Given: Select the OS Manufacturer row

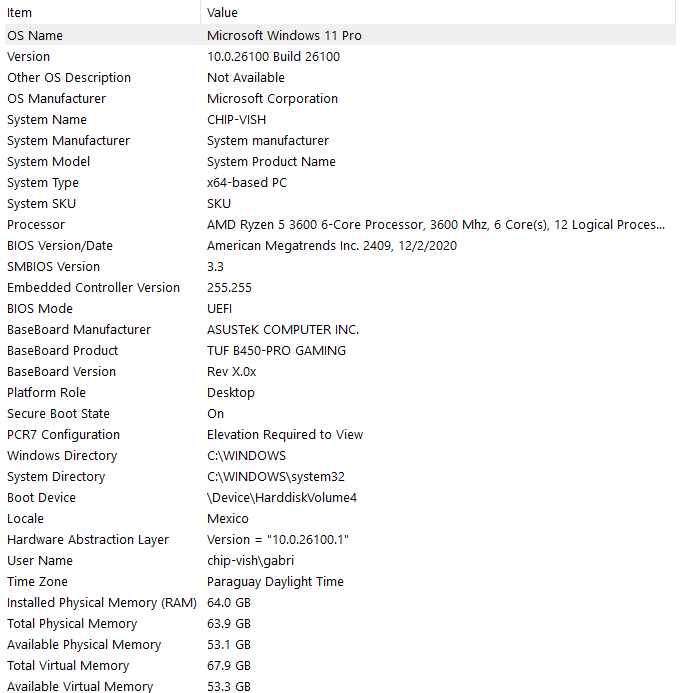Looking at the screenshot, I should coord(340,99).
